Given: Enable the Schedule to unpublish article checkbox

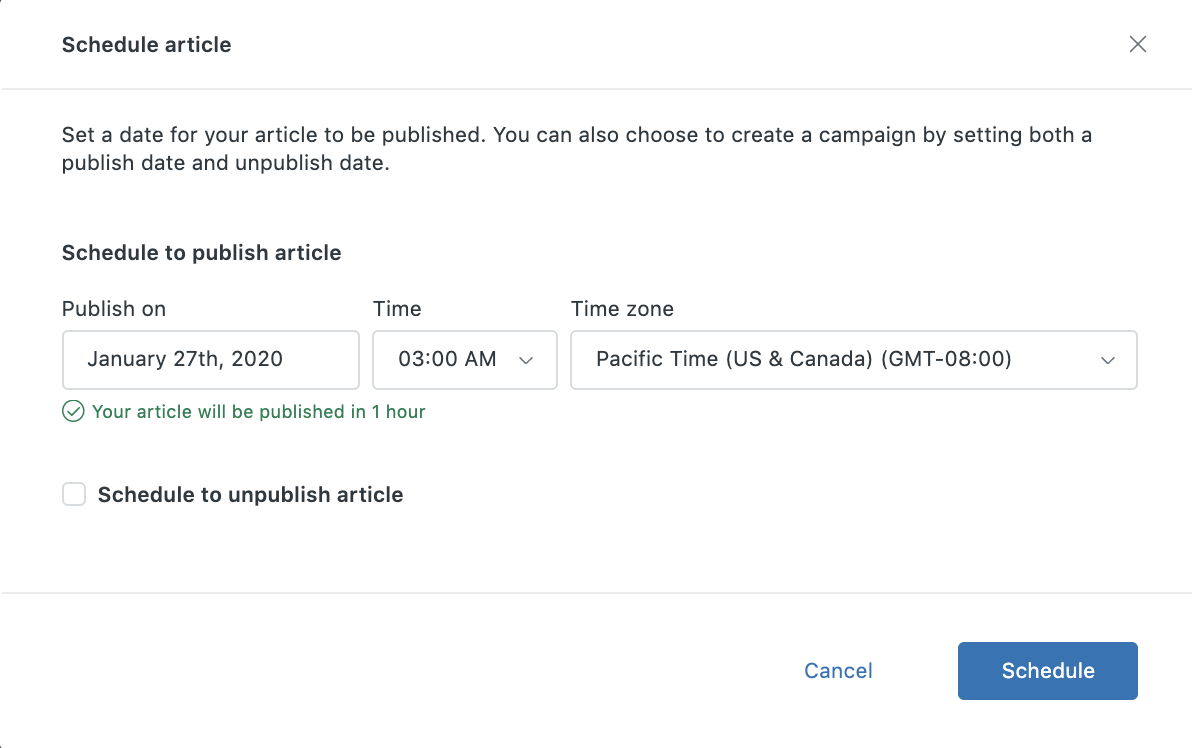Looking at the screenshot, I should [x=74, y=494].
